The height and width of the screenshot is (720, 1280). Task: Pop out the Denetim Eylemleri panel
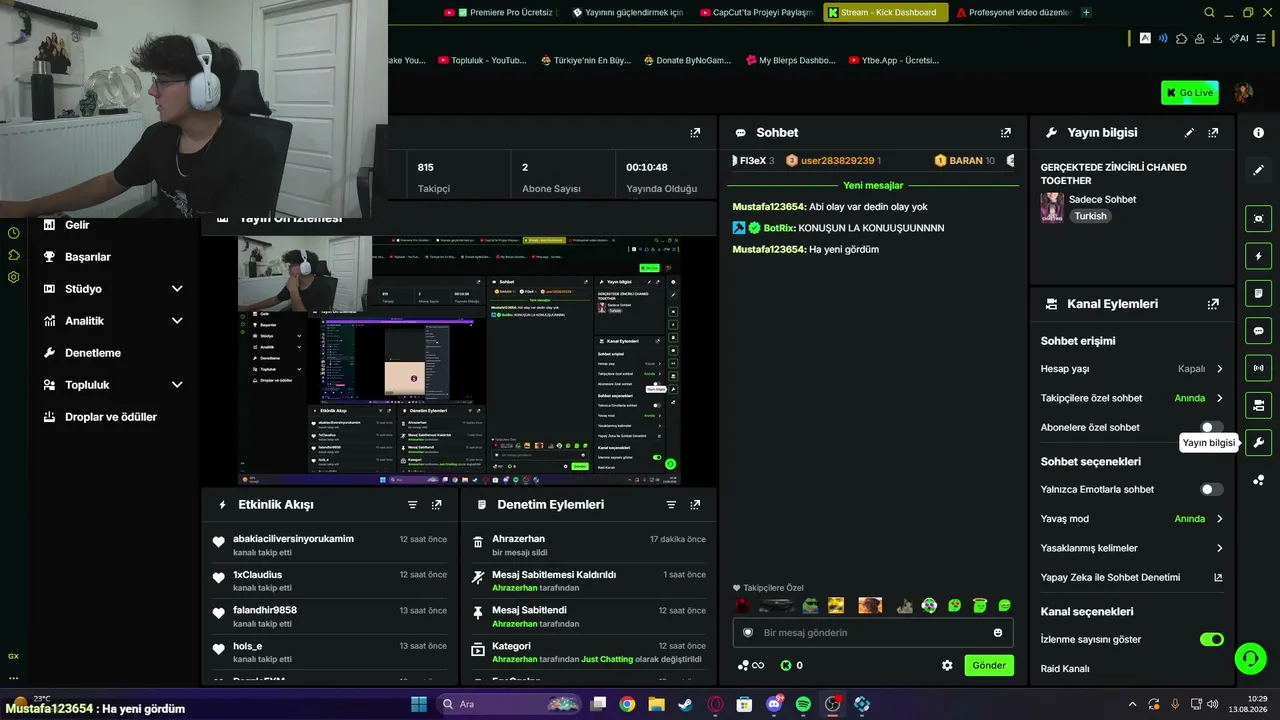coord(695,505)
